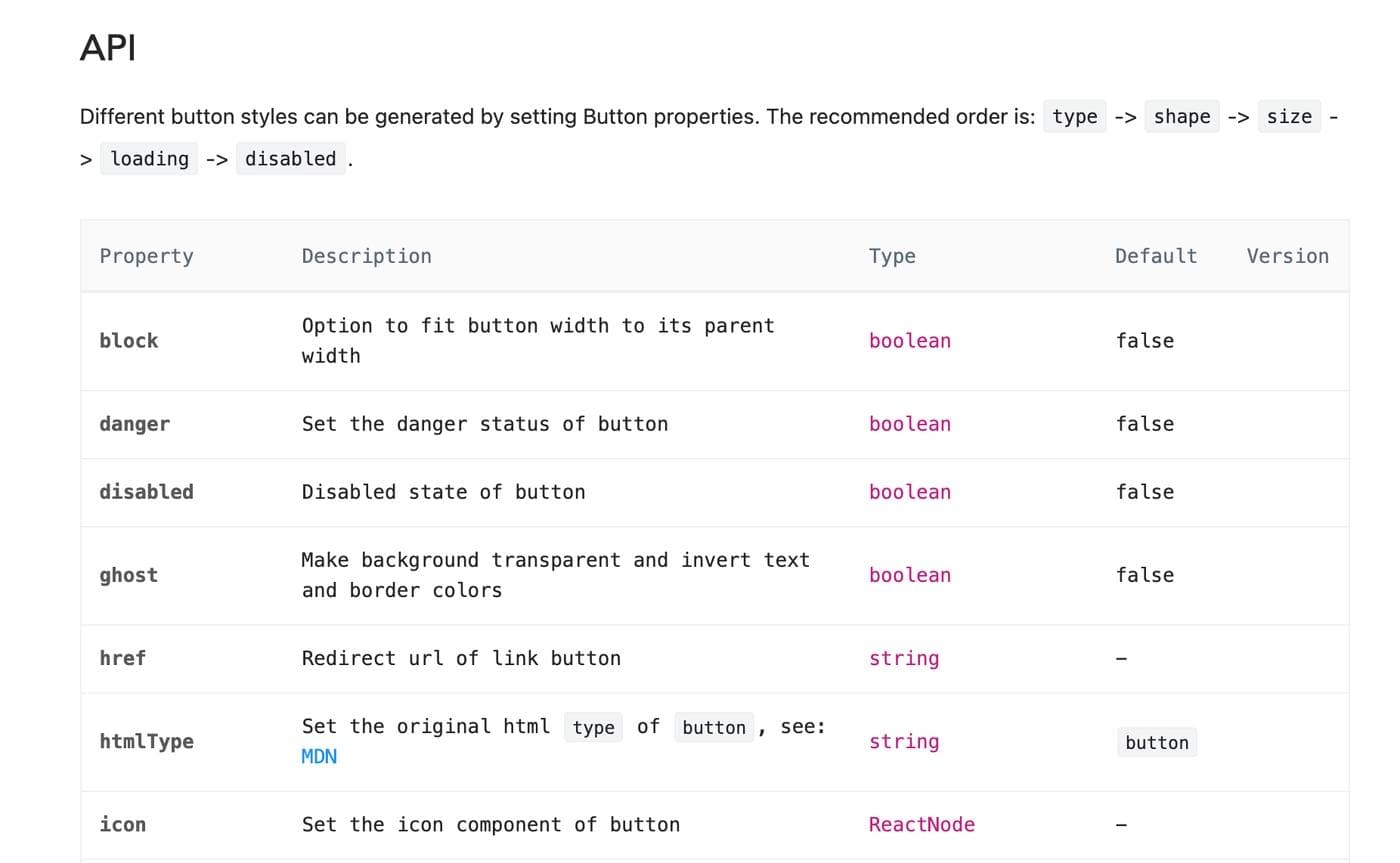Click the Type column header
This screenshot has height=863, width=1400.
coord(892,256)
